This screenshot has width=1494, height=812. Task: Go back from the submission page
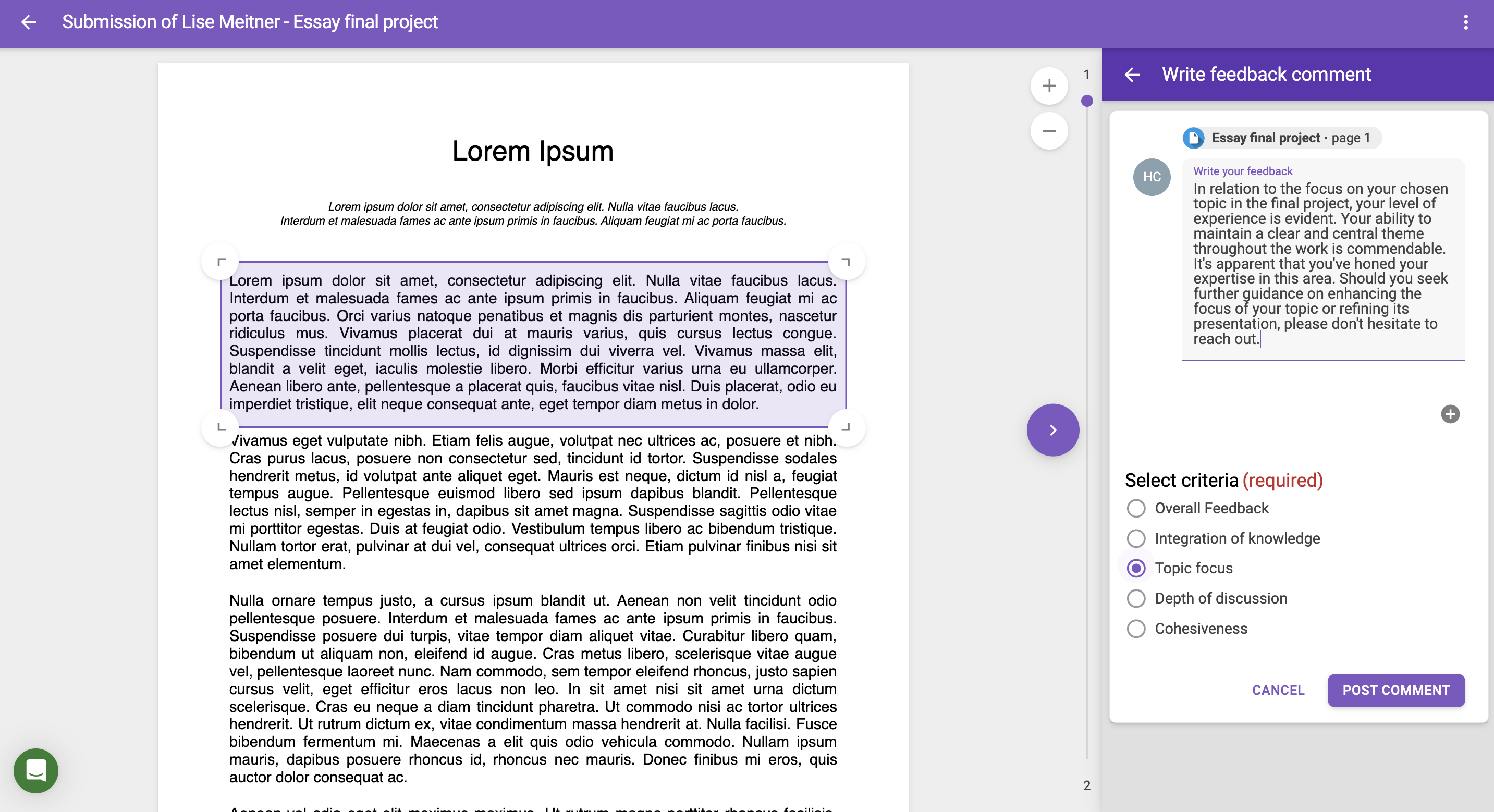[x=29, y=22]
